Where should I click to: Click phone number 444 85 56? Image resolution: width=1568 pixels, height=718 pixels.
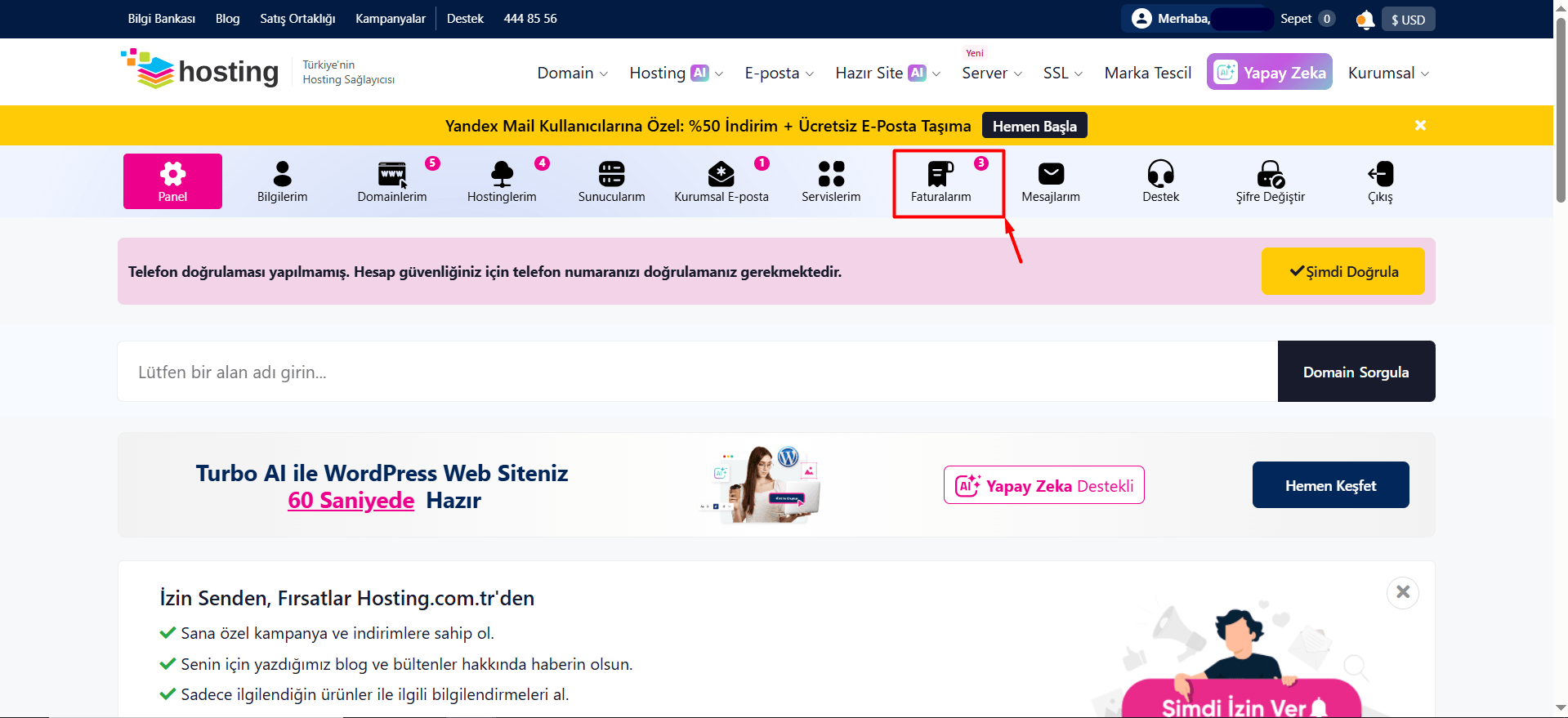pos(530,19)
